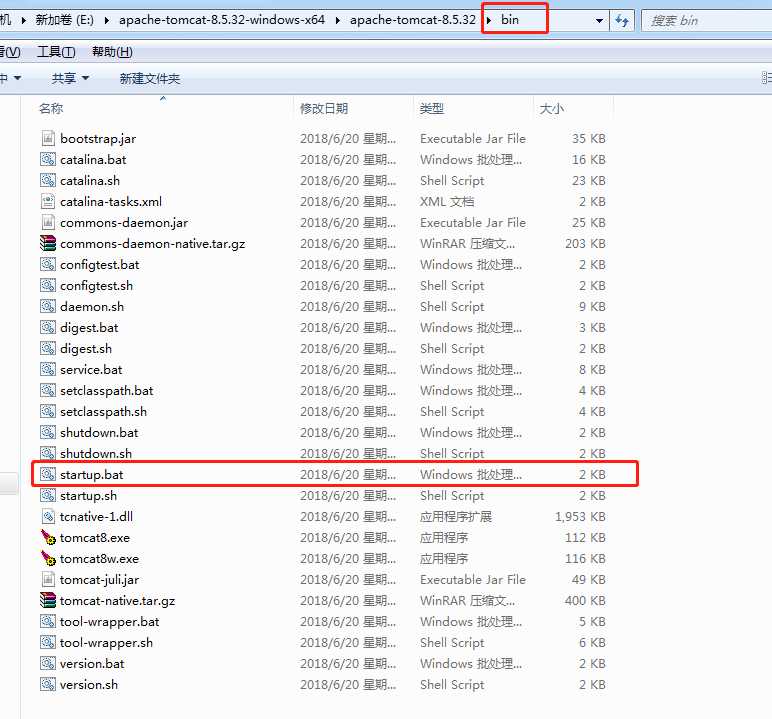Viewport: 772px width, 719px height.
Task: Click the catalina-tasks.xml document icon
Action: click(x=48, y=201)
